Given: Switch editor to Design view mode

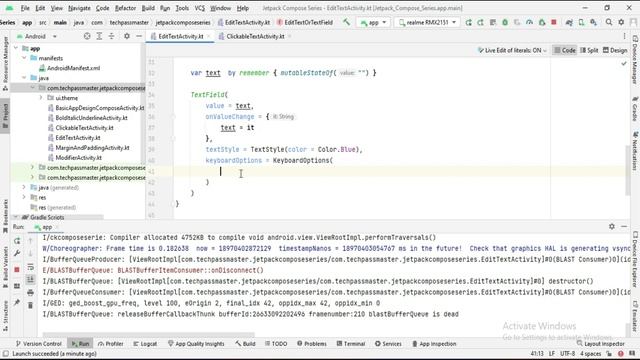Looking at the screenshot, I should 615,50.
